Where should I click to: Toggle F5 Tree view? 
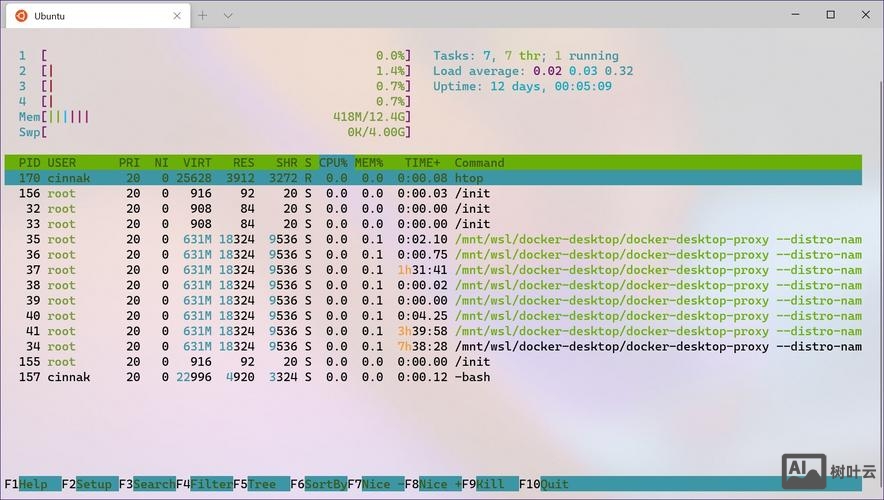pos(261,484)
